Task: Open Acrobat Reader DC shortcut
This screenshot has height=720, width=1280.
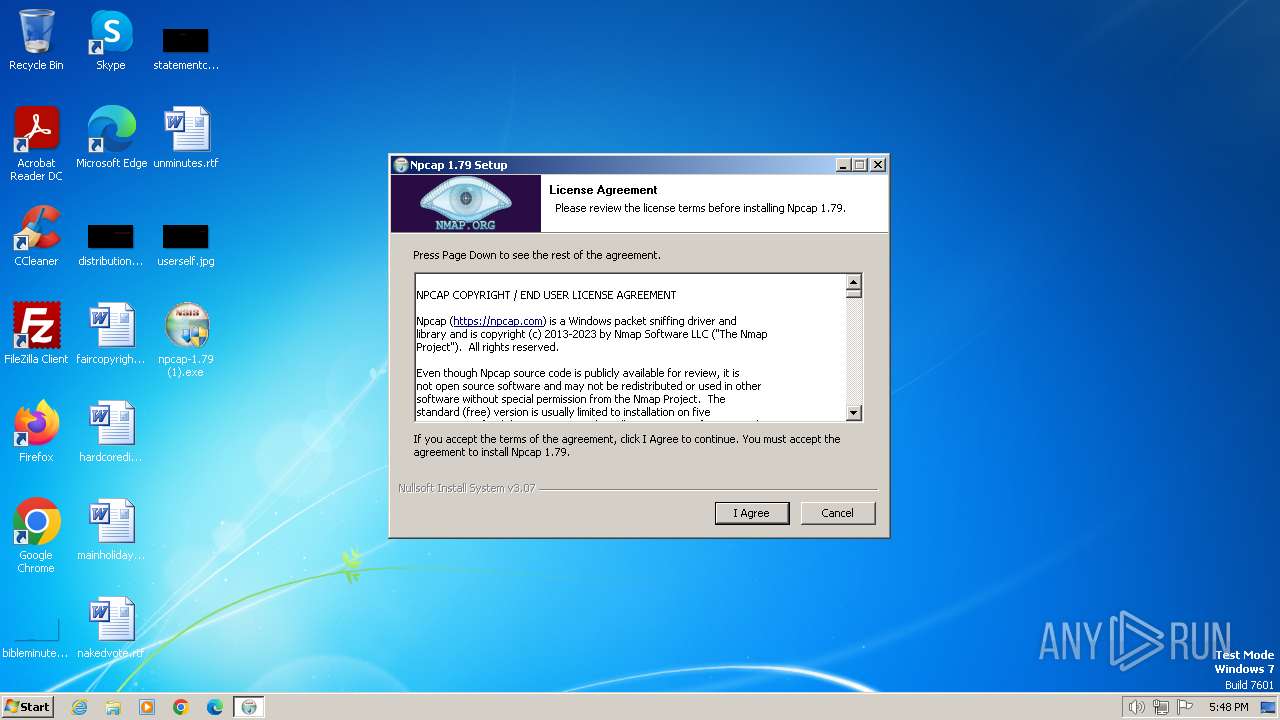Action: coord(36,143)
